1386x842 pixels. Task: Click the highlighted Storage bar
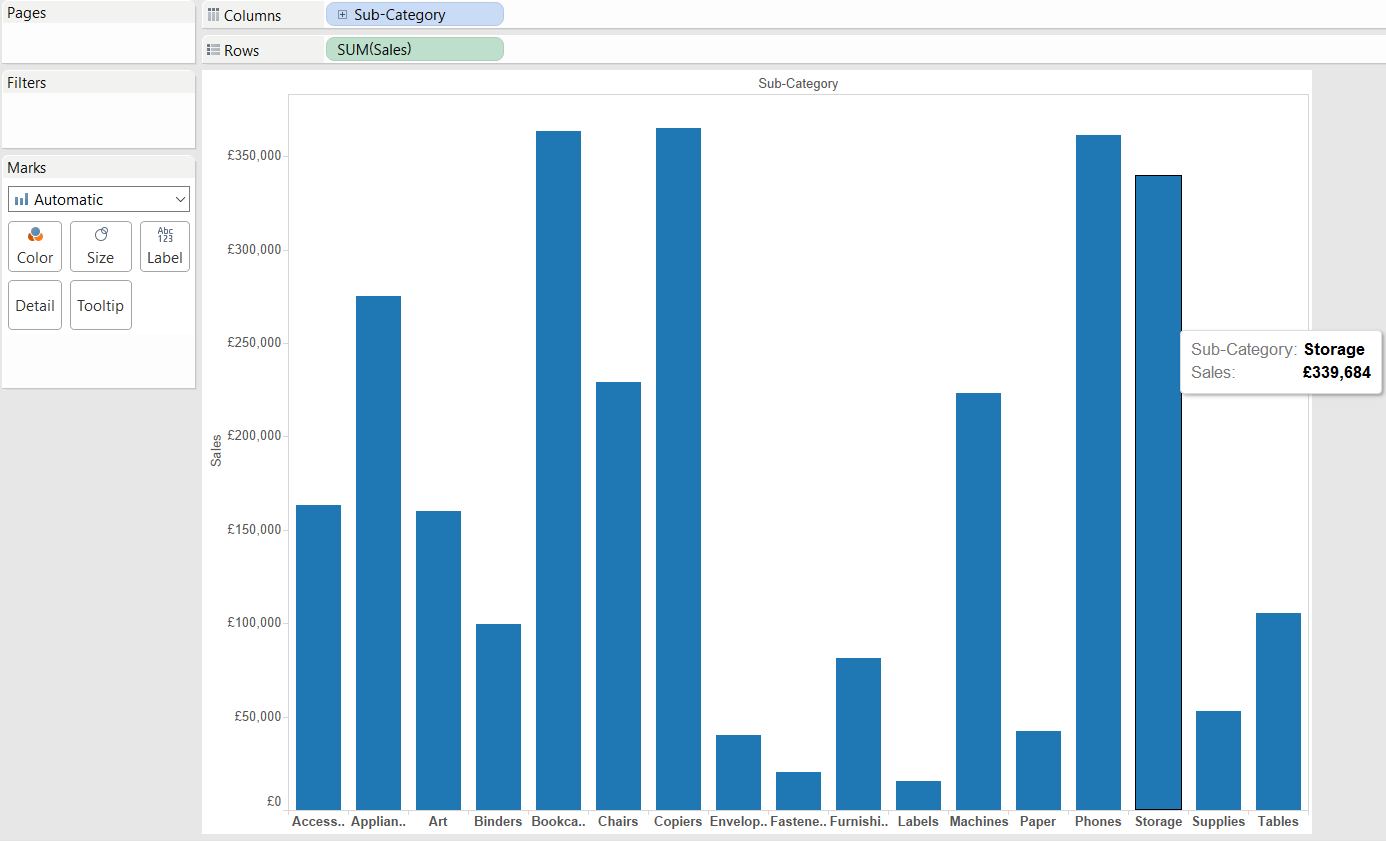click(x=1158, y=493)
